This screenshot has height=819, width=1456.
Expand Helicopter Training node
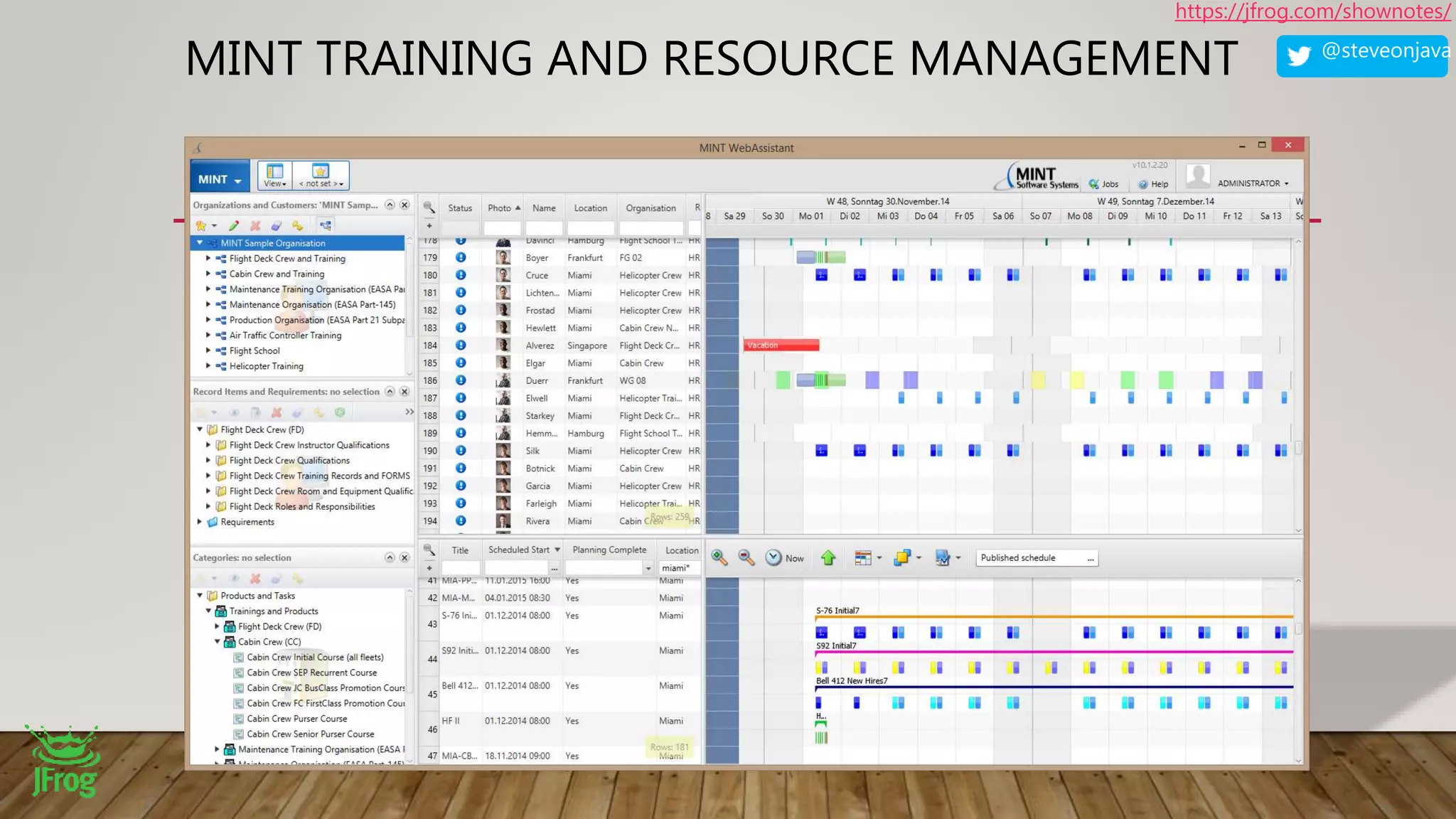(208, 366)
